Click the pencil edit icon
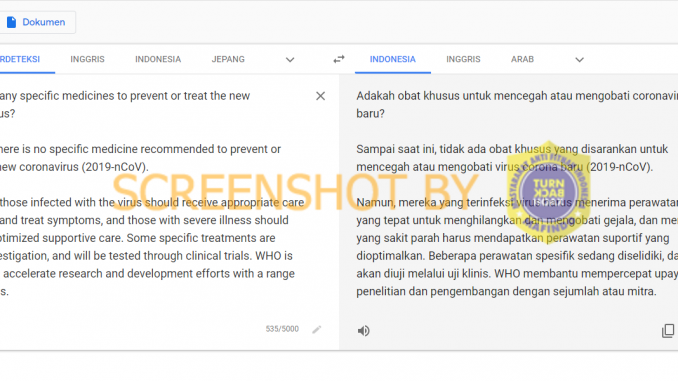Screen dimensions: 678x381 (317, 330)
